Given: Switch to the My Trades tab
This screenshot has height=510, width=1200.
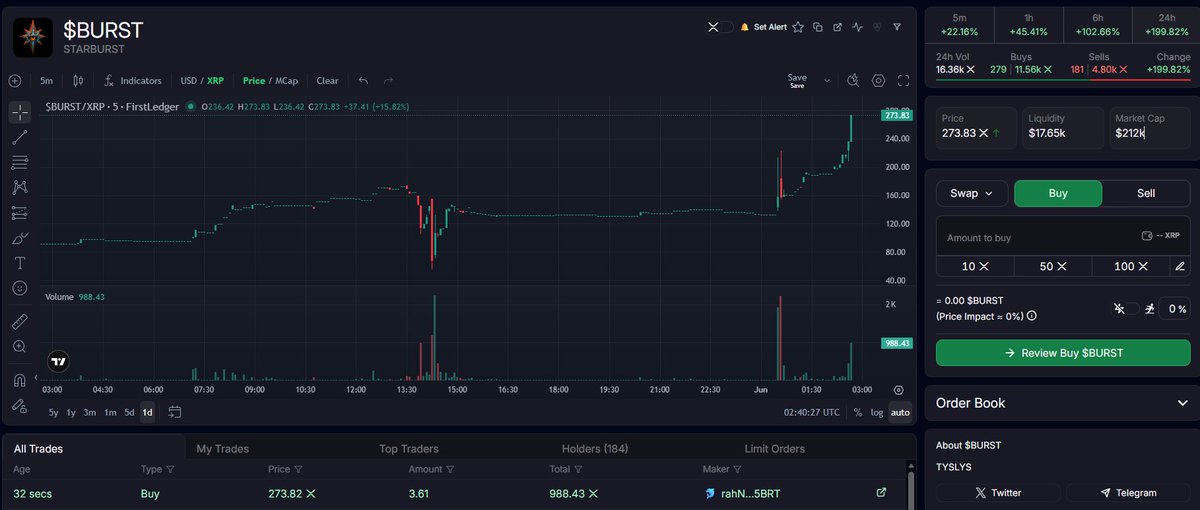Looking at the screenshot, I should (x=222, y=449).
